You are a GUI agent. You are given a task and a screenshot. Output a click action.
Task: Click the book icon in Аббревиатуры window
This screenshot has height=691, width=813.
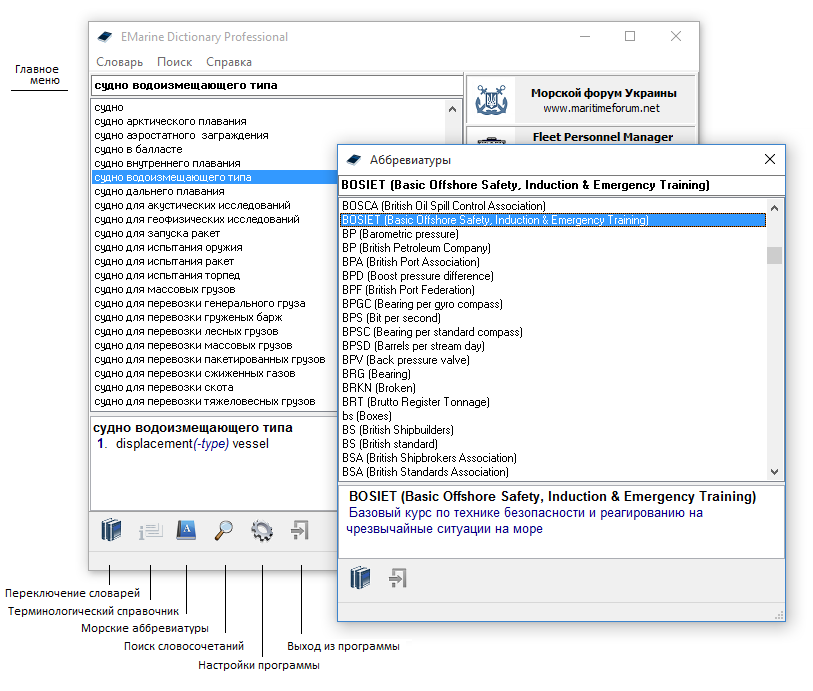point(360,578)
